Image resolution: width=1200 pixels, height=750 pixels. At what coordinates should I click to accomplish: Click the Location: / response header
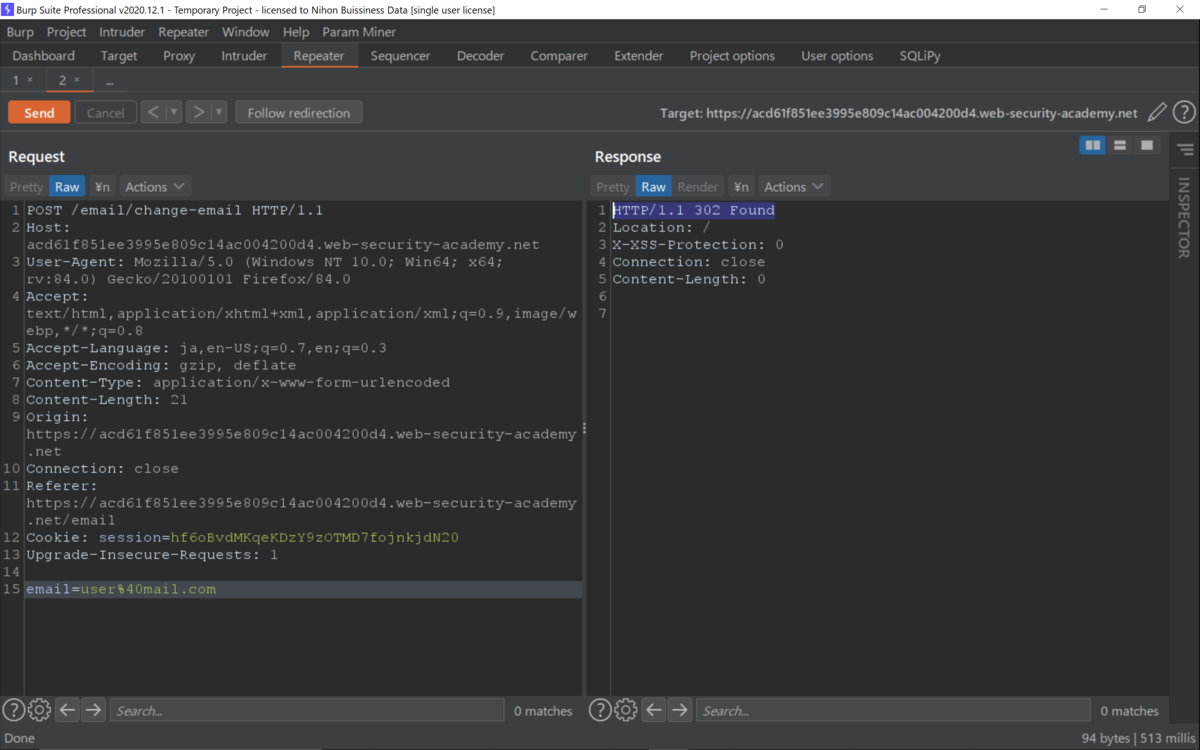(661, 227)
